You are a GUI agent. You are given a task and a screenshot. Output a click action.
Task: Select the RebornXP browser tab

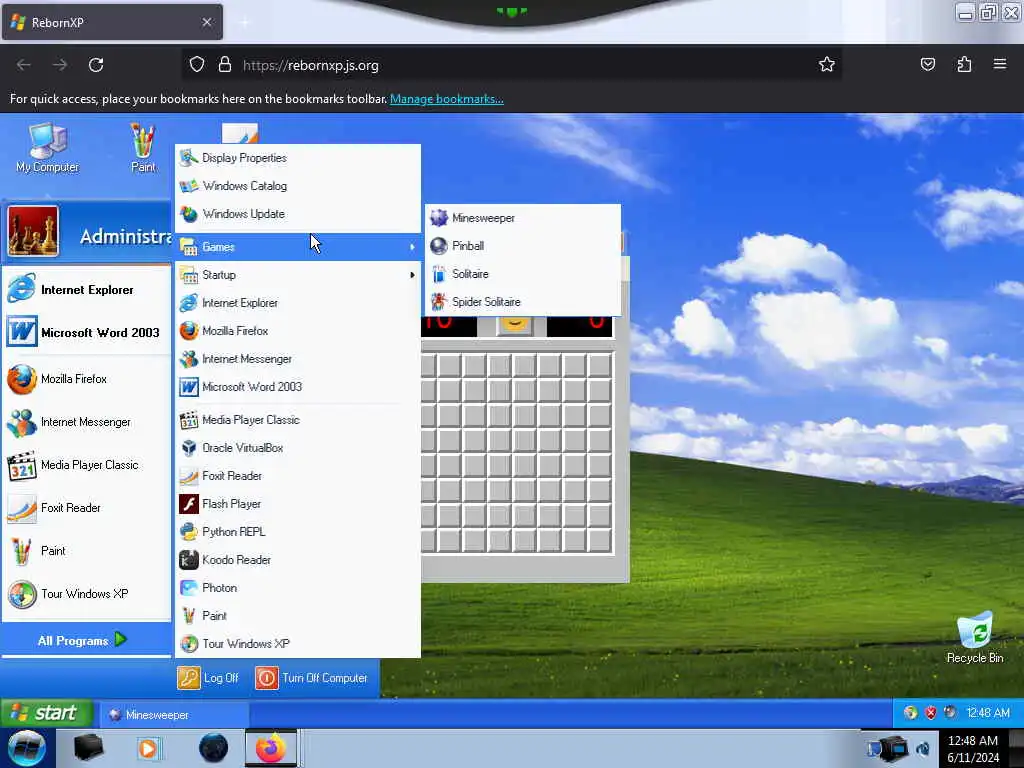(x=112, y=22)
